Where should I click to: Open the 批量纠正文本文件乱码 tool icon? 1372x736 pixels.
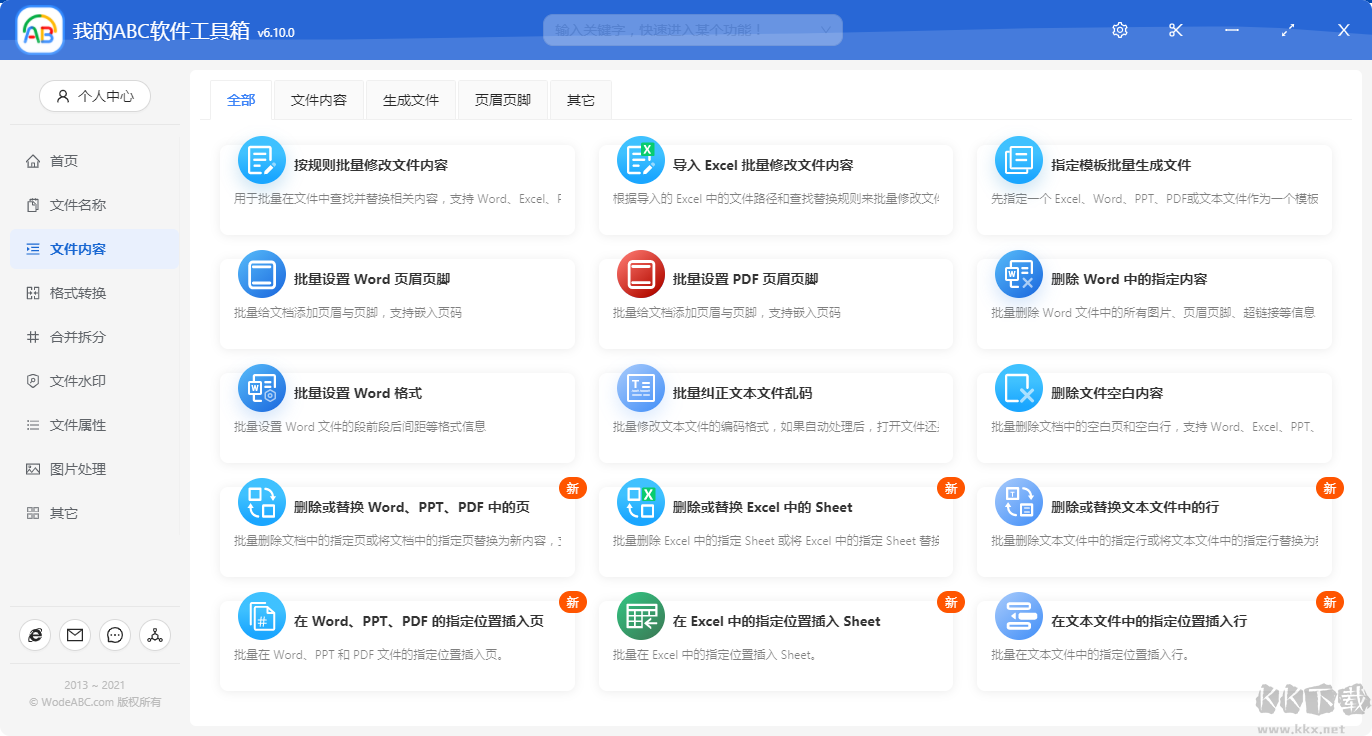(x=640, y=389)
